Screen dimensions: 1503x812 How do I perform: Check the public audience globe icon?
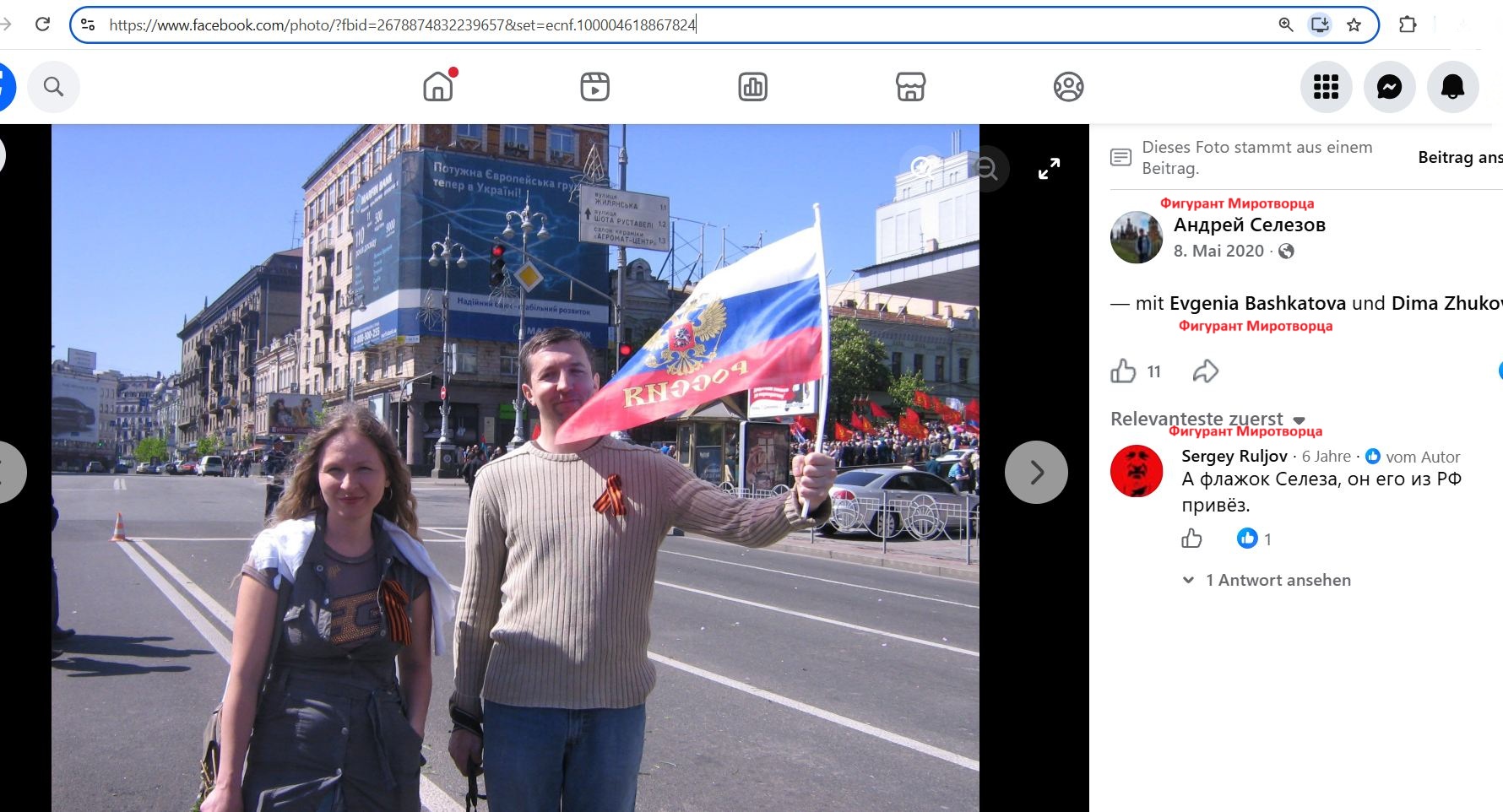[x=1286, y=251]
